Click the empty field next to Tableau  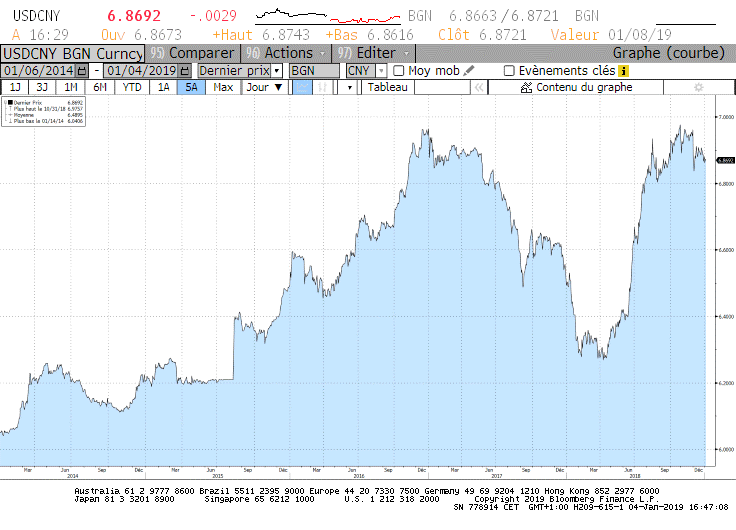[442, 87]
